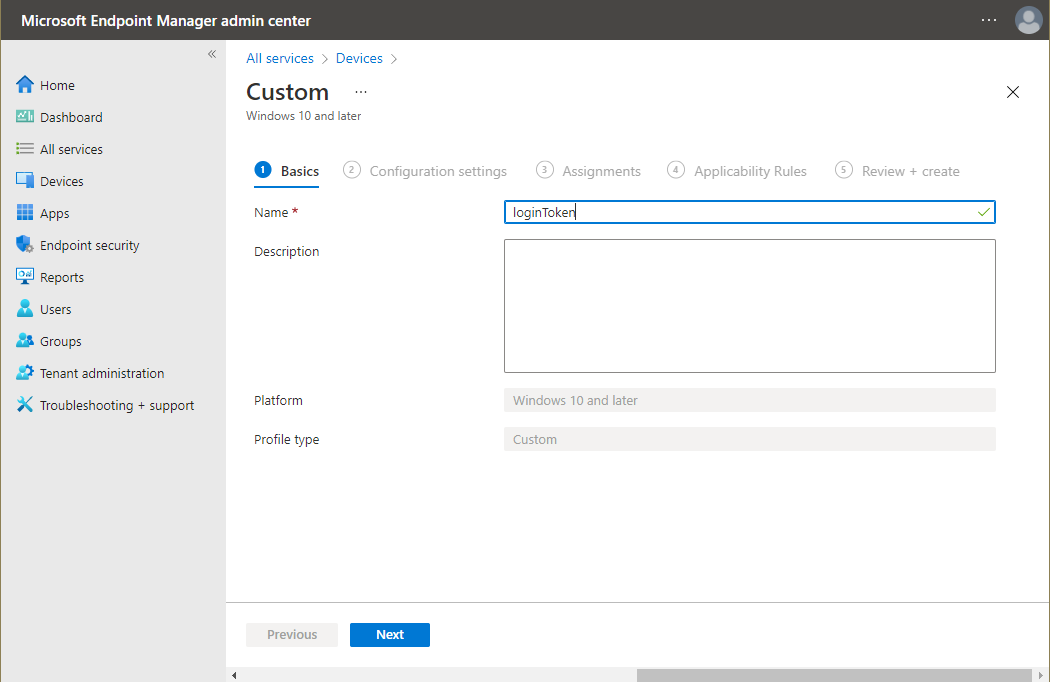Open Home from the sidebar label
This screenshot has width=1050, height=682.
click(x=57, y=85)
